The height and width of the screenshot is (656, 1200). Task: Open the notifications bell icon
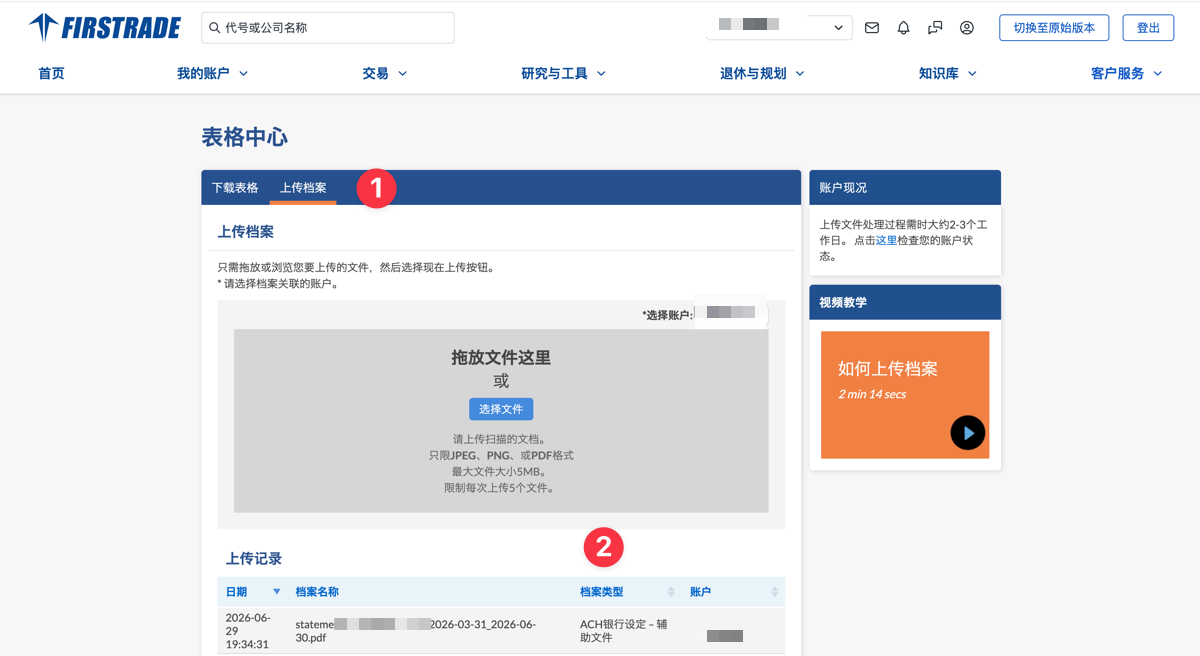click(904, 28)
